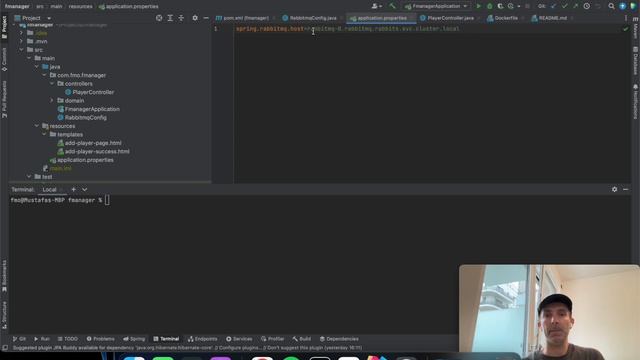Open Git tool window button
Image resolution: width=640 pixels, height=360 pixels.
coord(19,339)
